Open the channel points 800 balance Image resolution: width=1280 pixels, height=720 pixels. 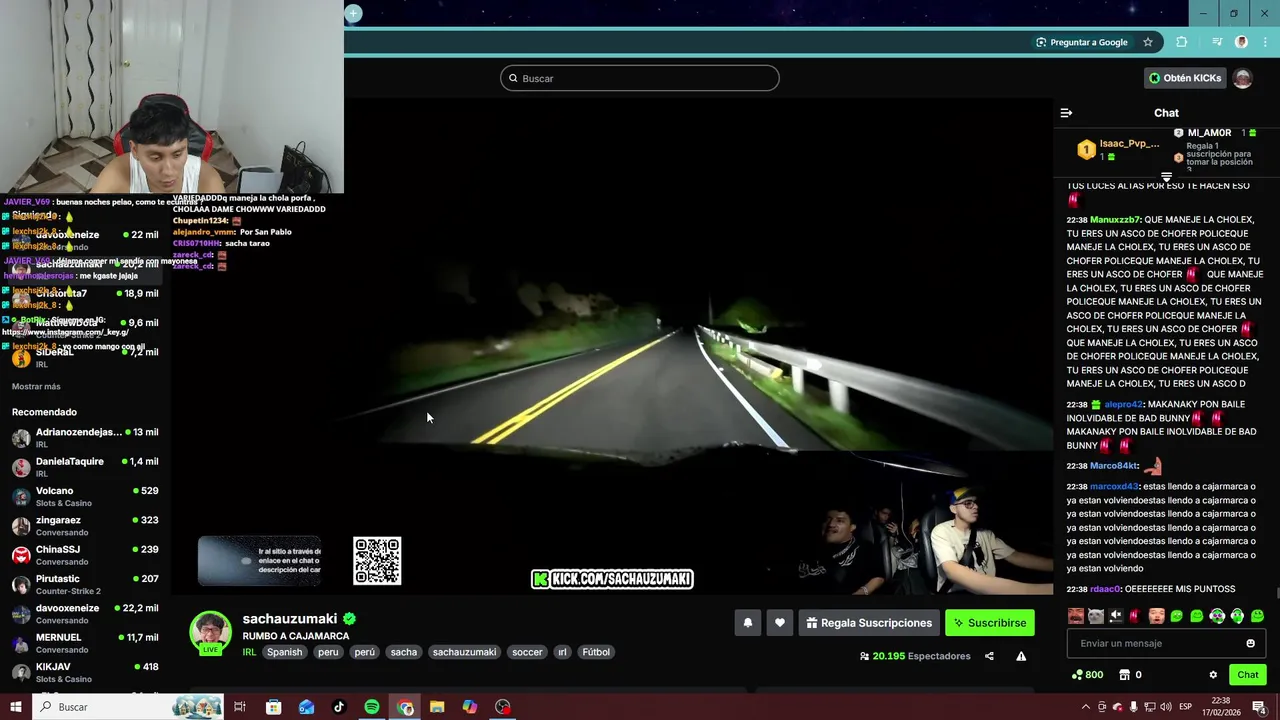[x=1087, y=675]
